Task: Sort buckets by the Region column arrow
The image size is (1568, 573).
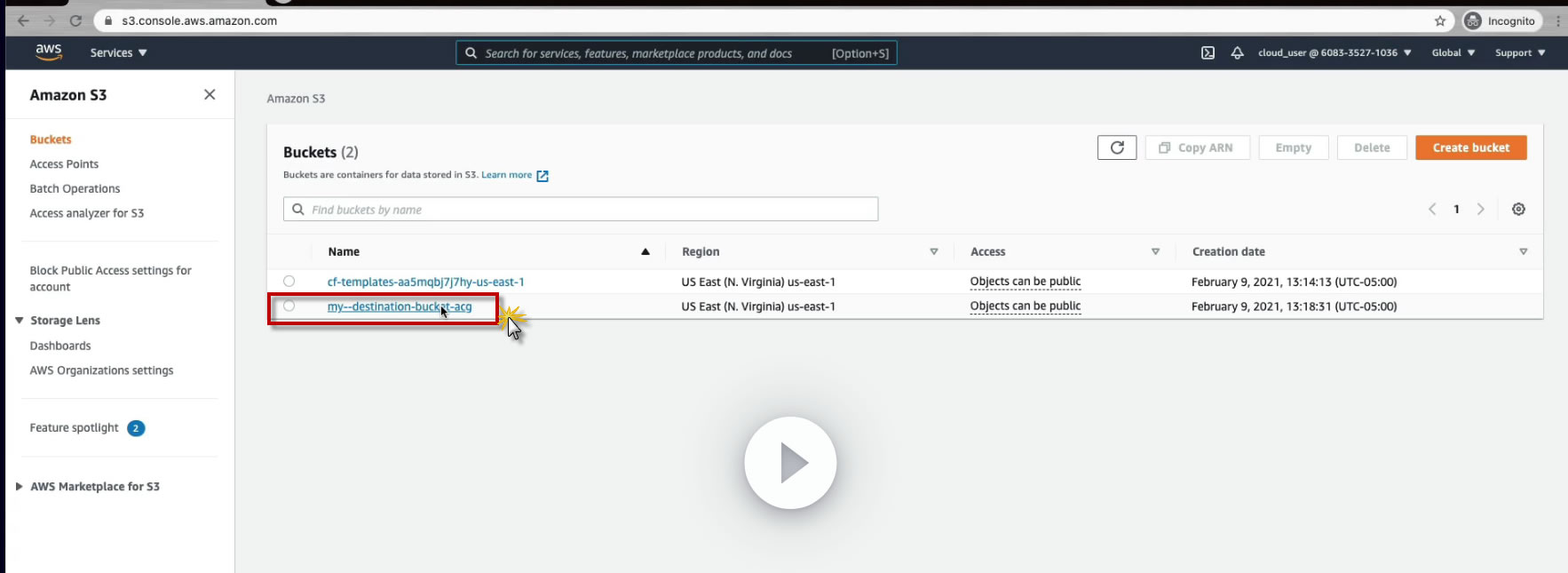Action: [934, 251]
